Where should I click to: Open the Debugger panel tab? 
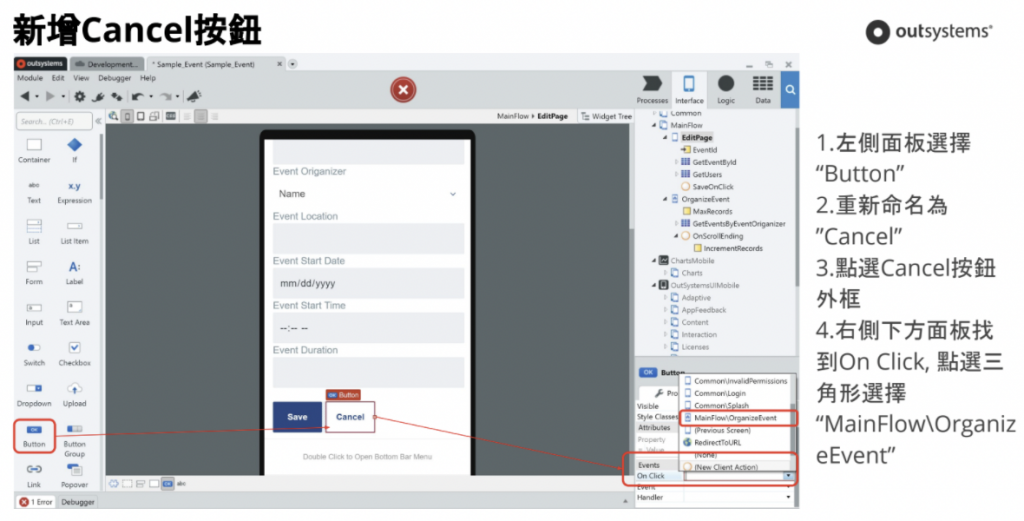pos(78,502)
